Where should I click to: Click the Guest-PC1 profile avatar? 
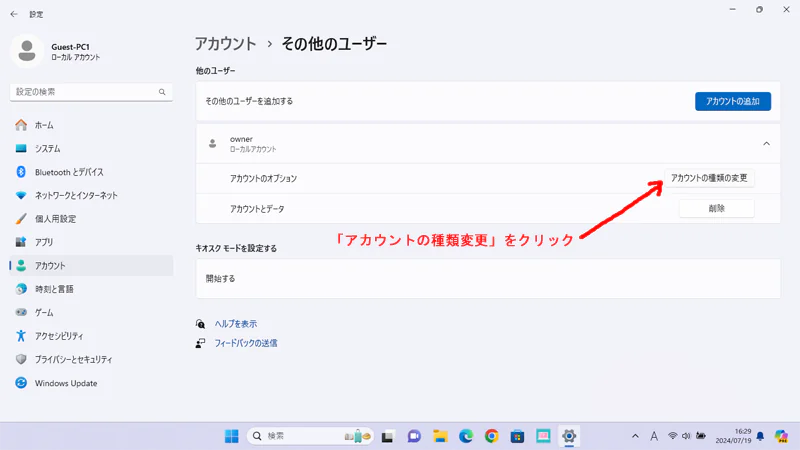[x=27, y=51]
